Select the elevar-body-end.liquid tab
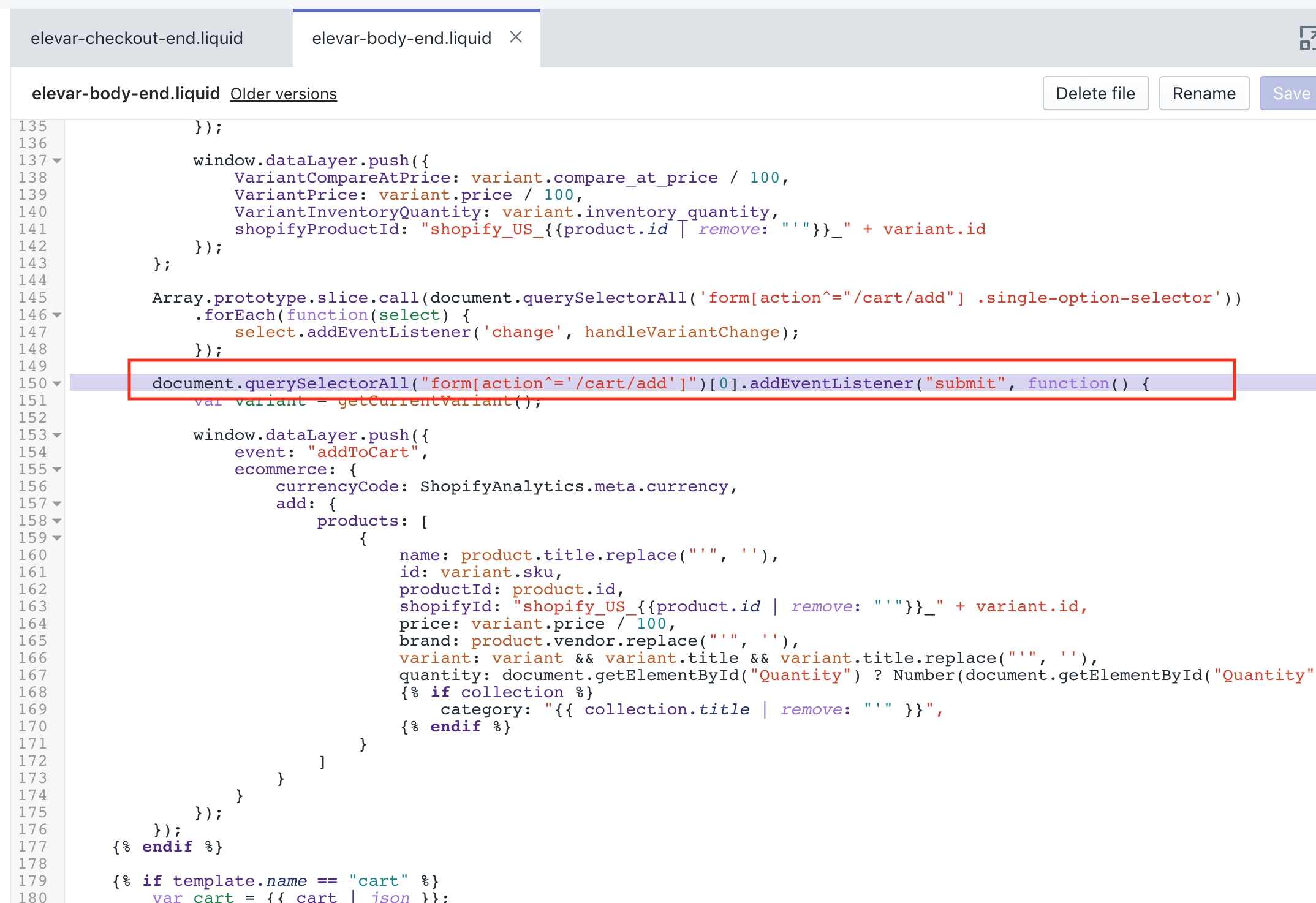The height and width of the screenshot is (903, 1316). 401,38
